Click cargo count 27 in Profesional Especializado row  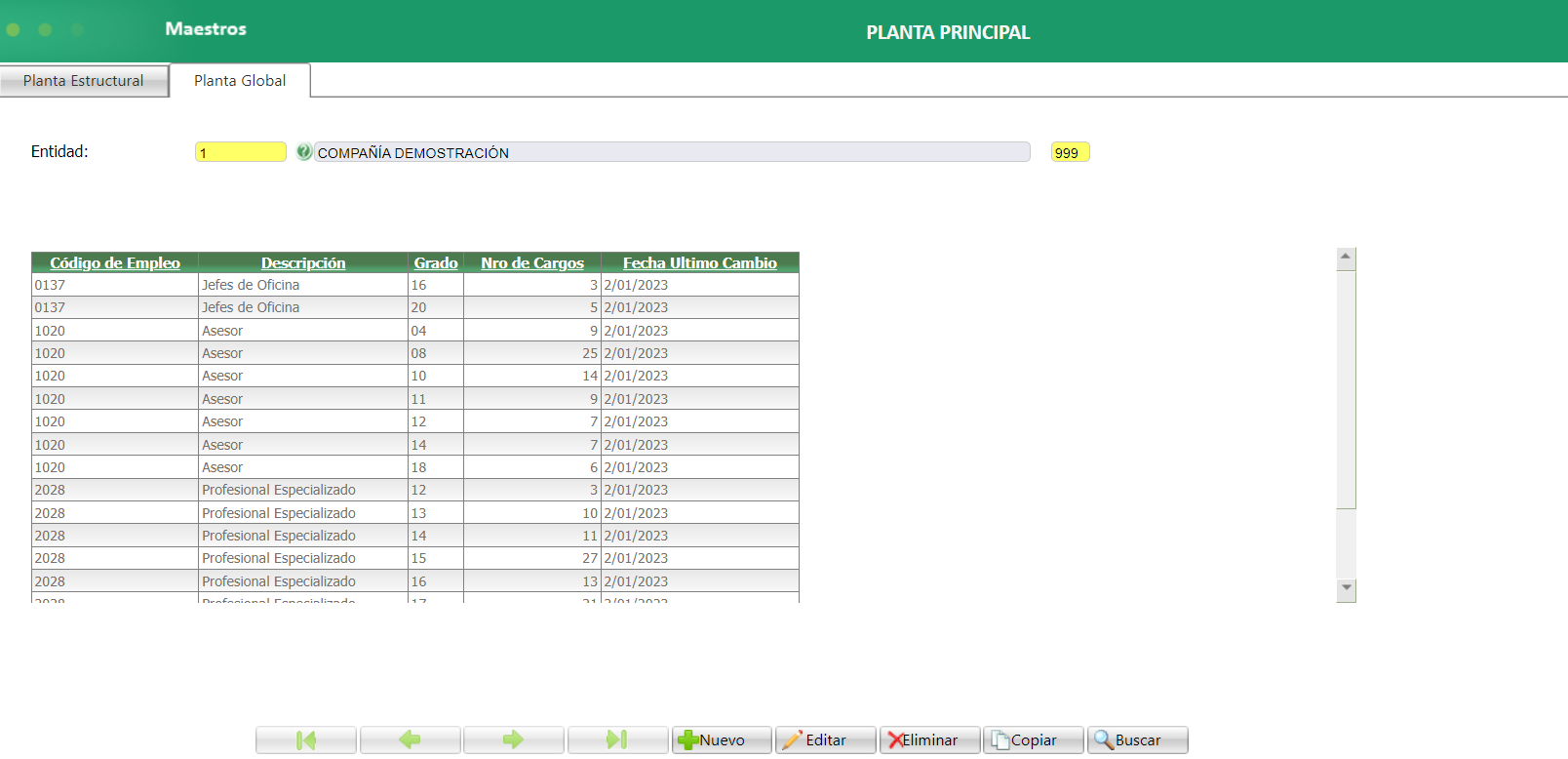(x=590, y=558)
